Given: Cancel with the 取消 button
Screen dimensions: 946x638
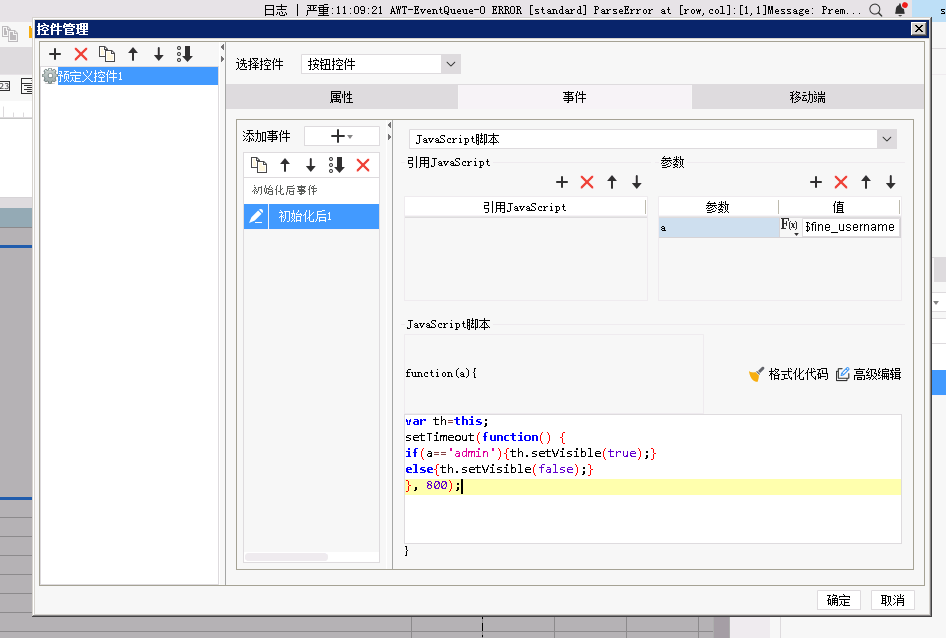Looking at the screenshot, I should 892,601.
